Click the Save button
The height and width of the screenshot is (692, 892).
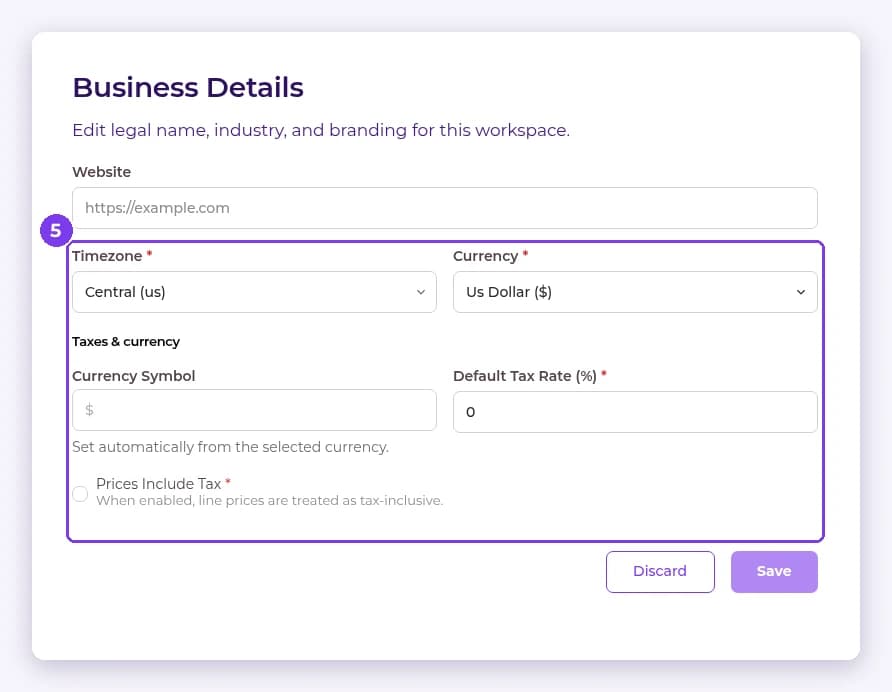click(x=774, y=571)
